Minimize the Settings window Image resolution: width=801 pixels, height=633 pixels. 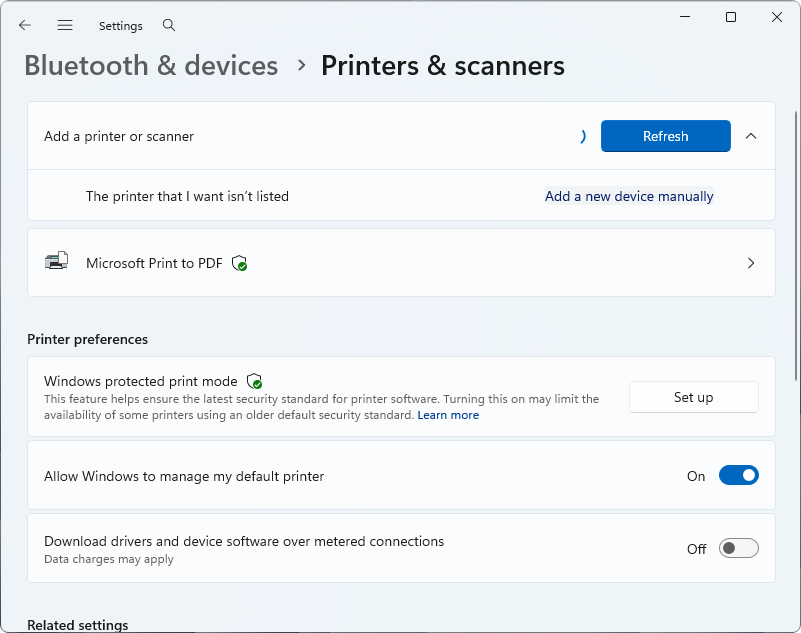click(685, 17)
